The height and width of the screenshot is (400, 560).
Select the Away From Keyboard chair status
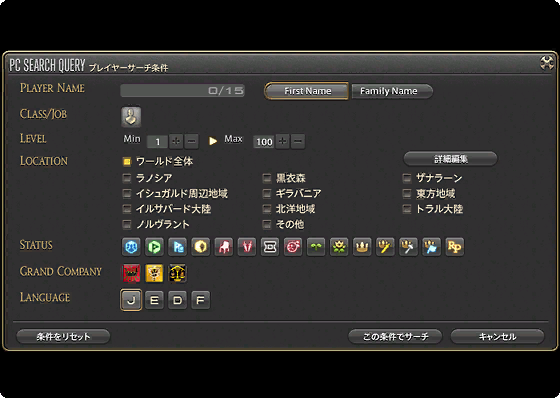[x=224, y=246]
